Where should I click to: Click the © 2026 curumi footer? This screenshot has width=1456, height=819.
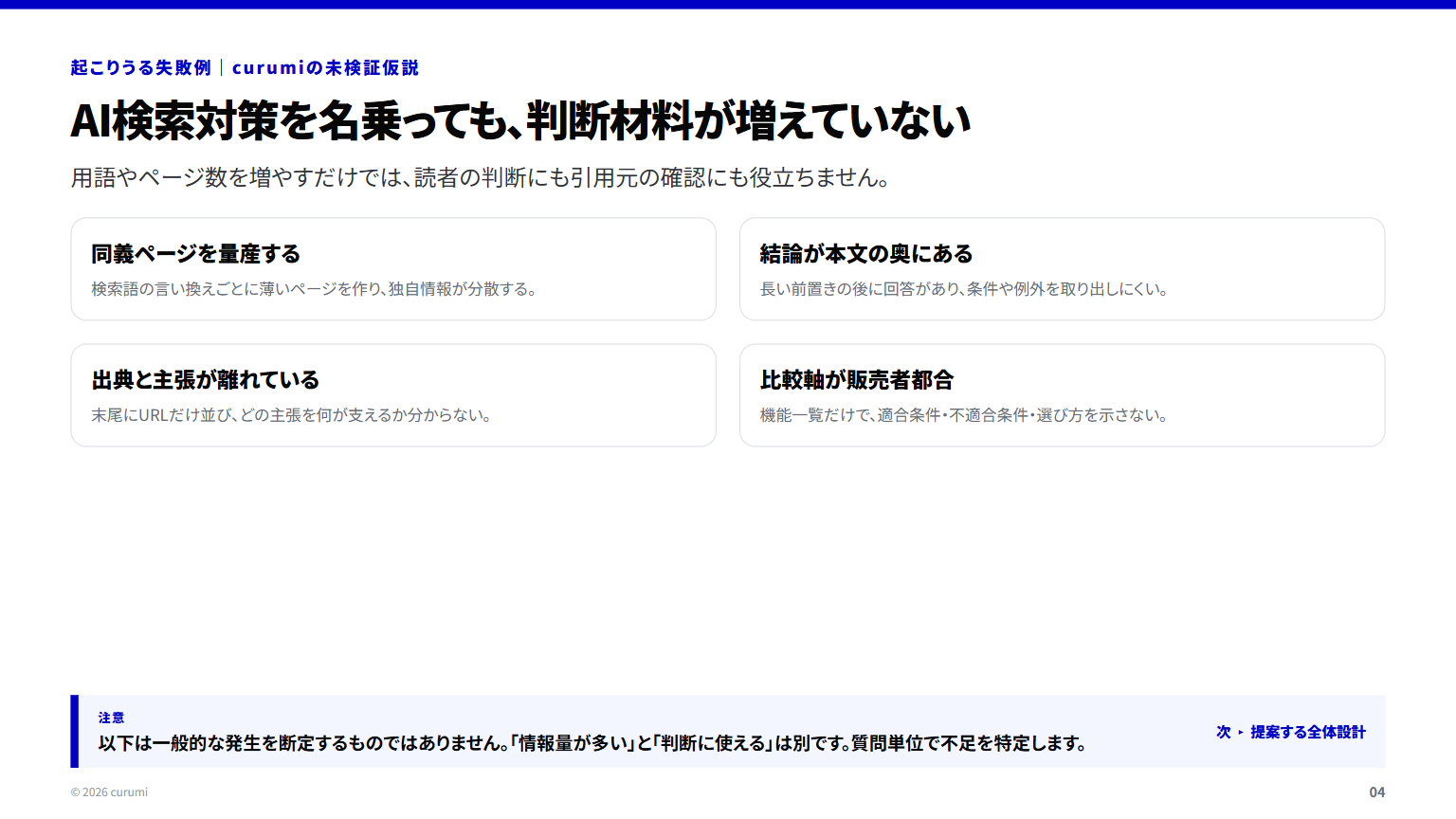pyautogui.click(x=109, y=792)
